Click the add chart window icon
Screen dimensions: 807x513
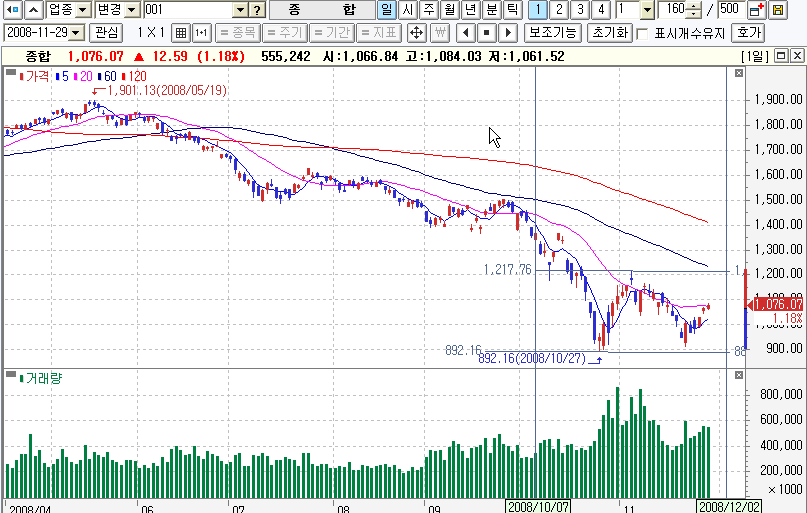click(x=756, y=10)
